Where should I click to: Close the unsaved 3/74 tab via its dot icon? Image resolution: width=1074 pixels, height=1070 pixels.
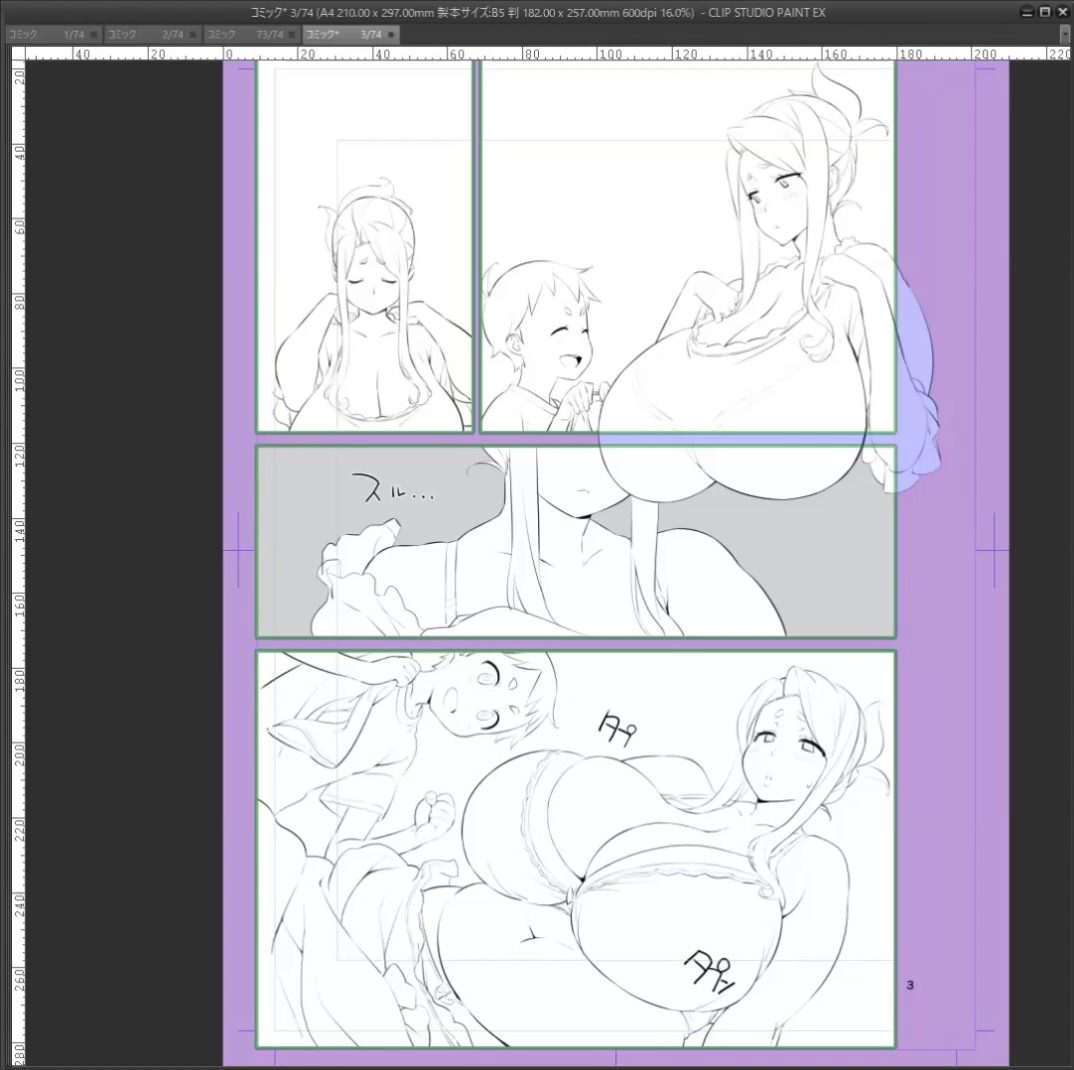[x=391, y=34]
